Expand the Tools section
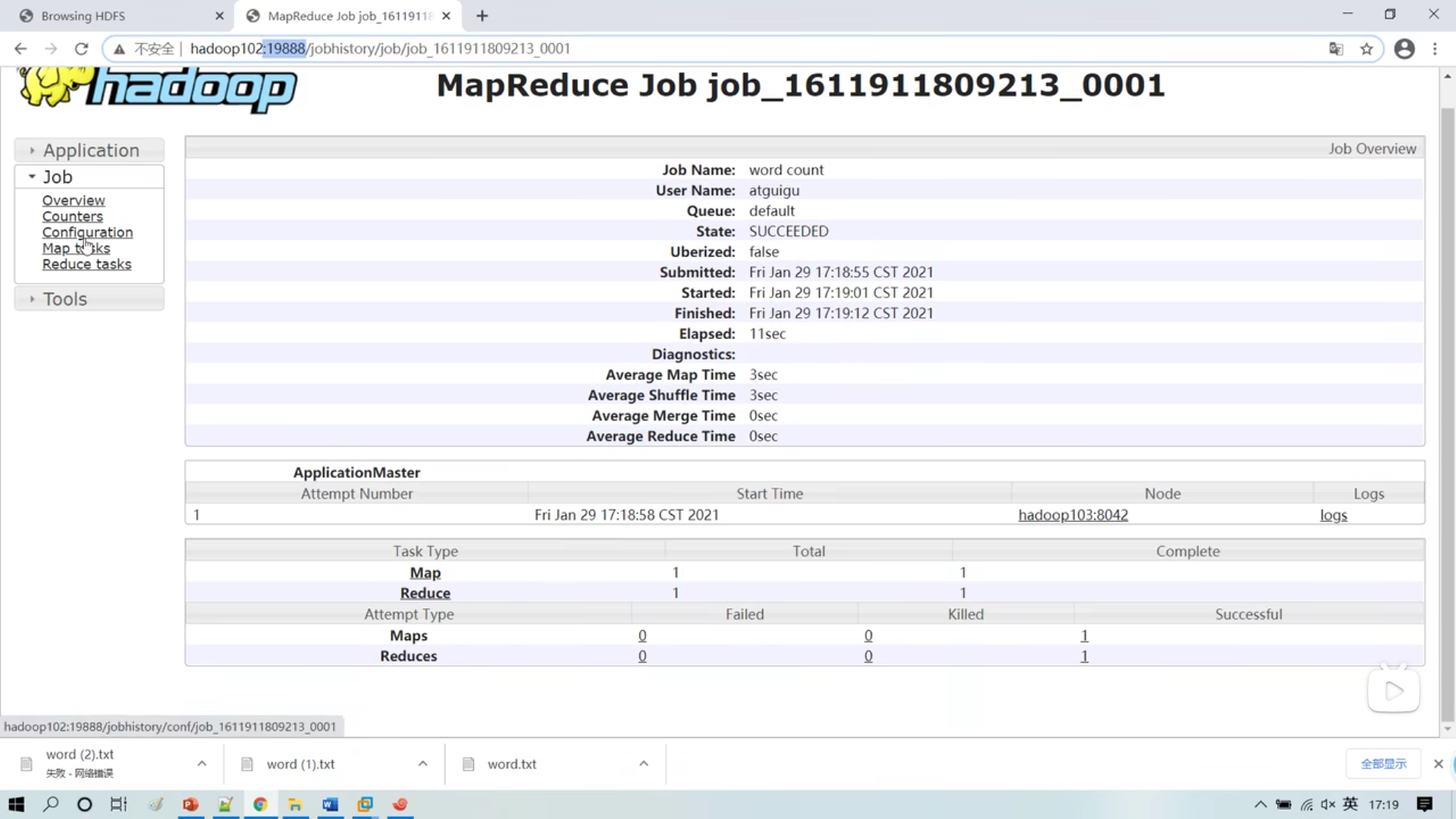The image size is (1456, 819). tap(89, 299)
